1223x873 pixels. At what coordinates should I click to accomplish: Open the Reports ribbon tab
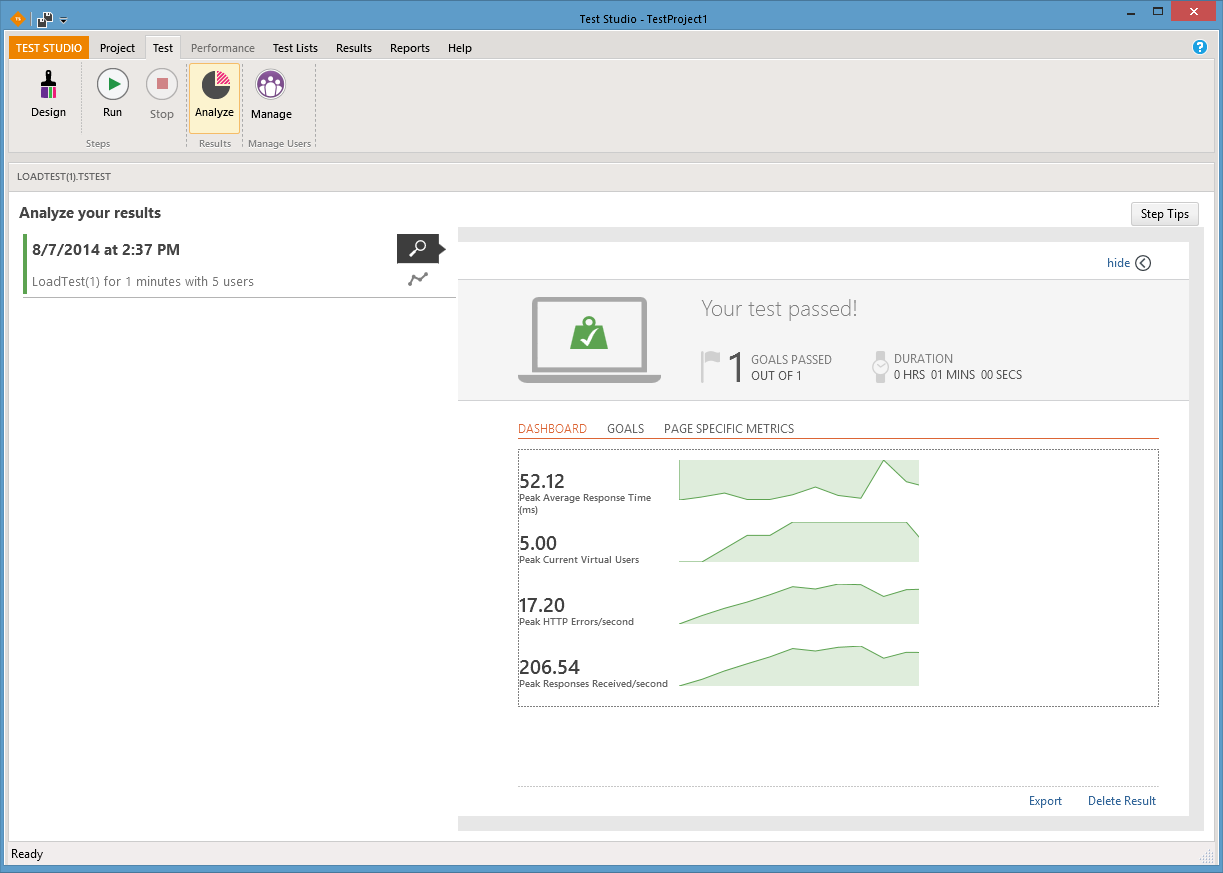pos(410,48)
